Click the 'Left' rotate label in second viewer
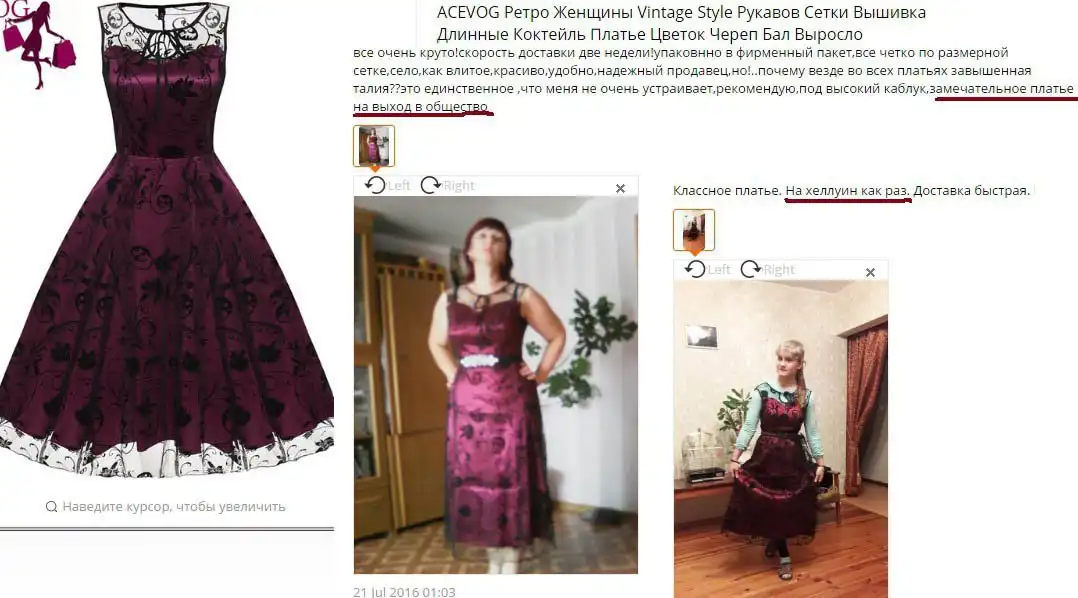 point(719,269)
